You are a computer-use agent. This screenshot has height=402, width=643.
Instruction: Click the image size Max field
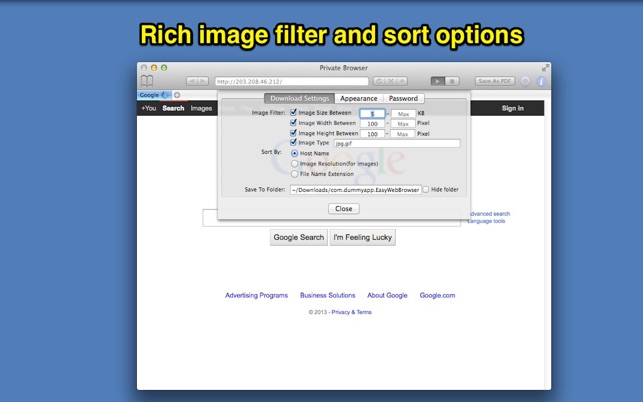click(x=403, y=114)
